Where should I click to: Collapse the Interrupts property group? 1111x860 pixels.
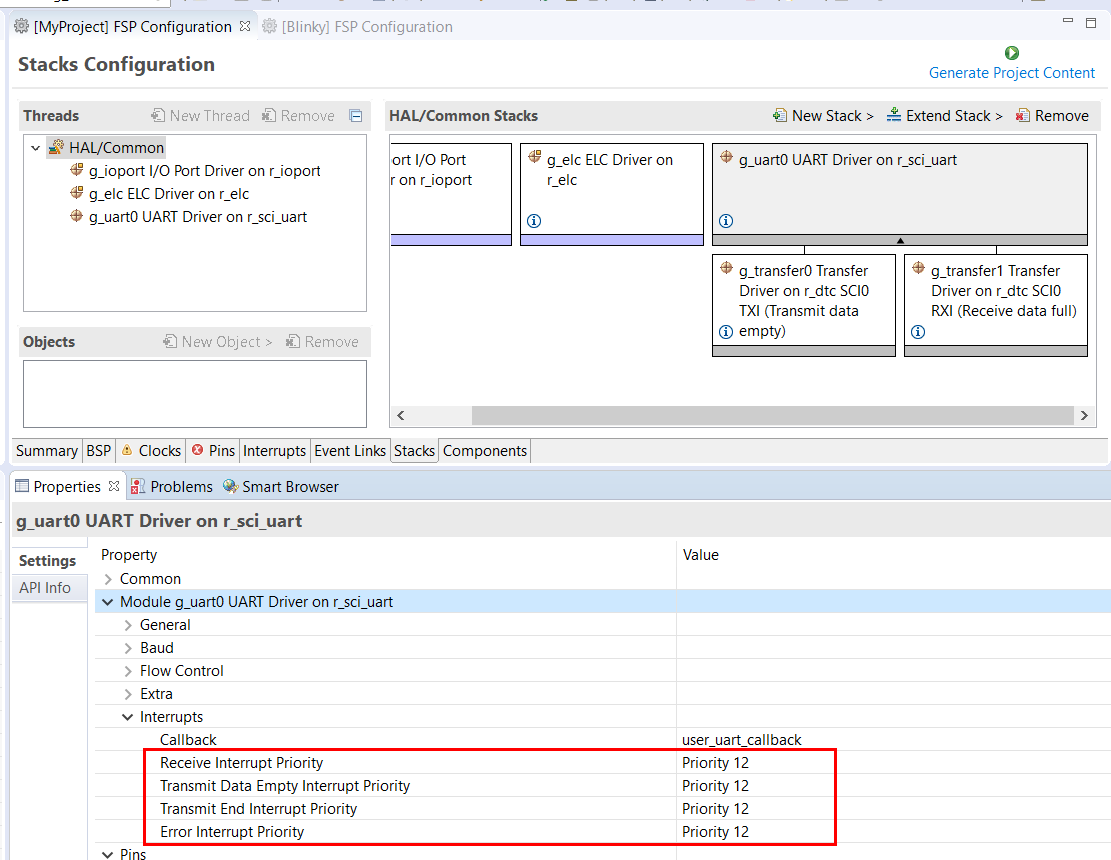click(128, 717)
